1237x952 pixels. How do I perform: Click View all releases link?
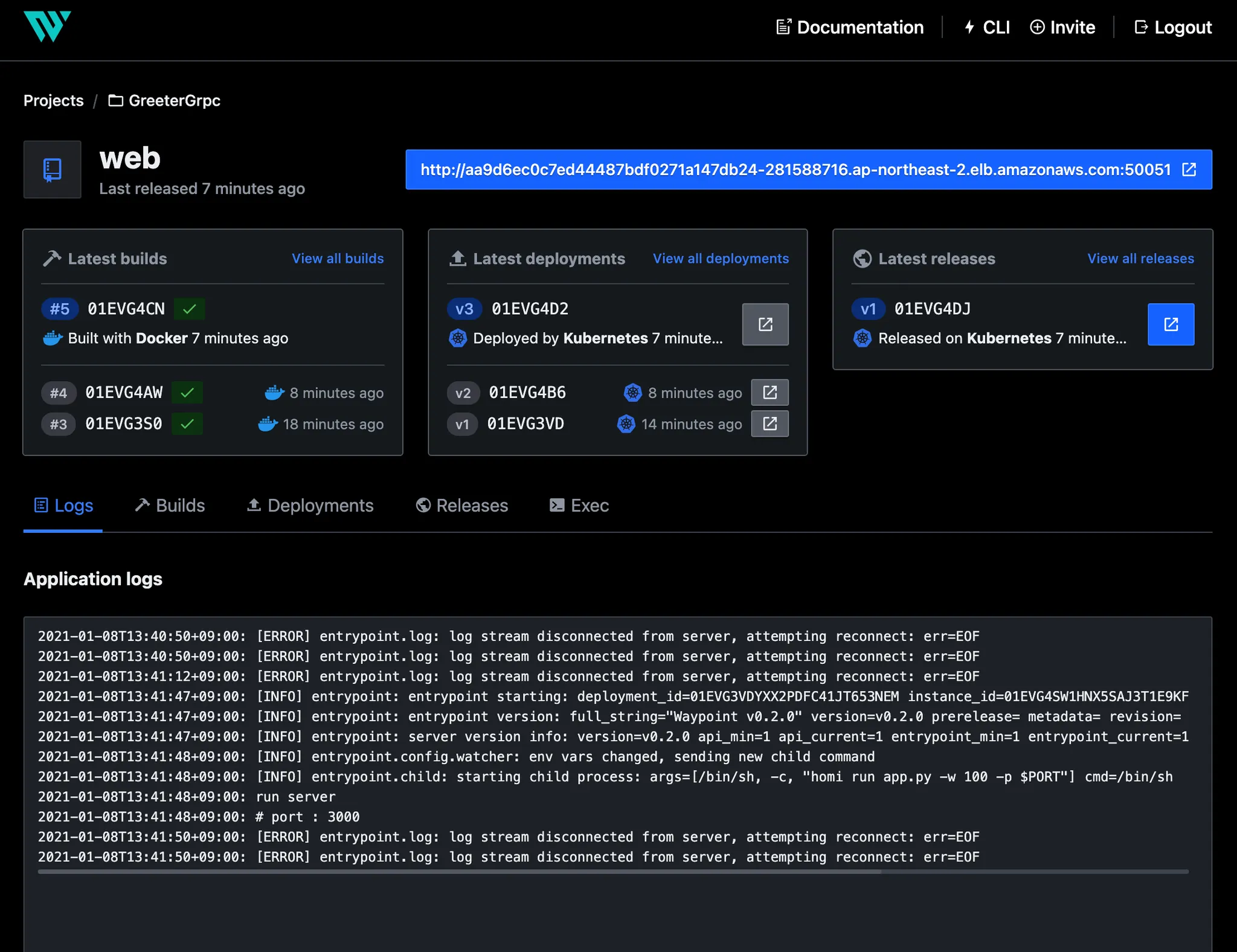1140,259
